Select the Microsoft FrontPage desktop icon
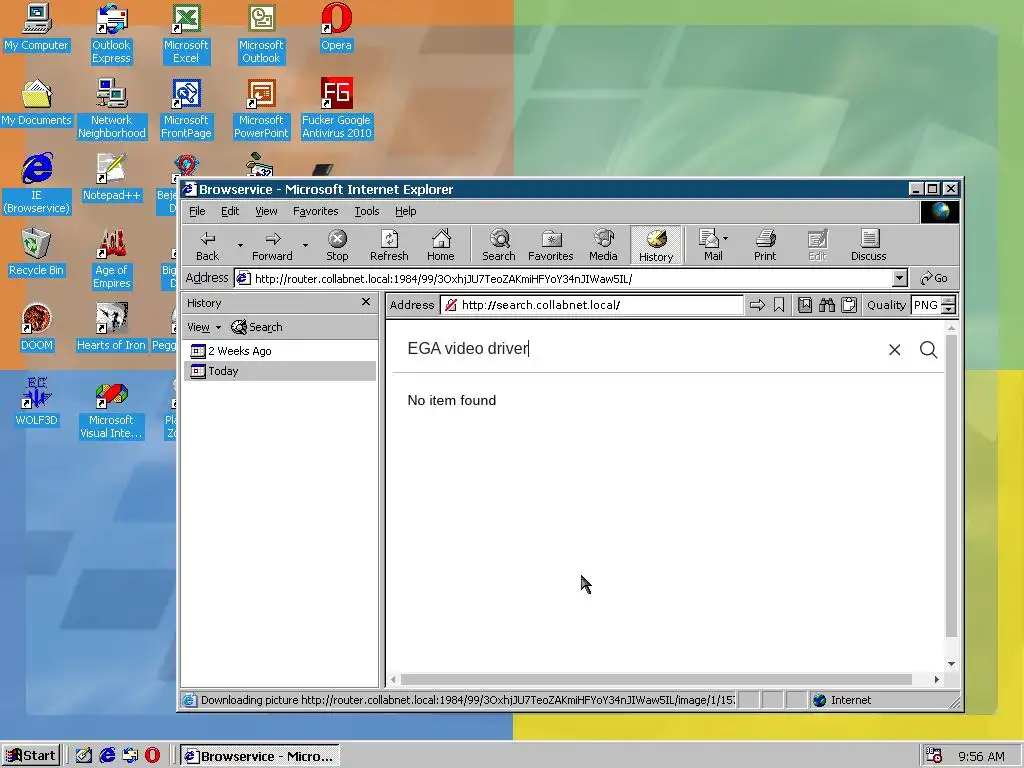Image resolution: width=1024 pixels, height=768 pixels. [x=186, y=109]
